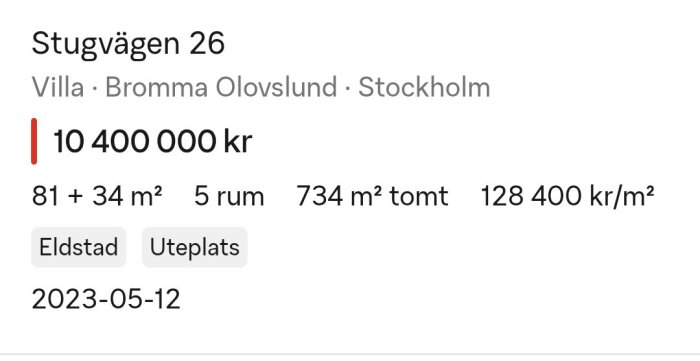This screenshot has width=700, height=361.
Task: Click the 2023-05-12 sale date
Action: 106,299
